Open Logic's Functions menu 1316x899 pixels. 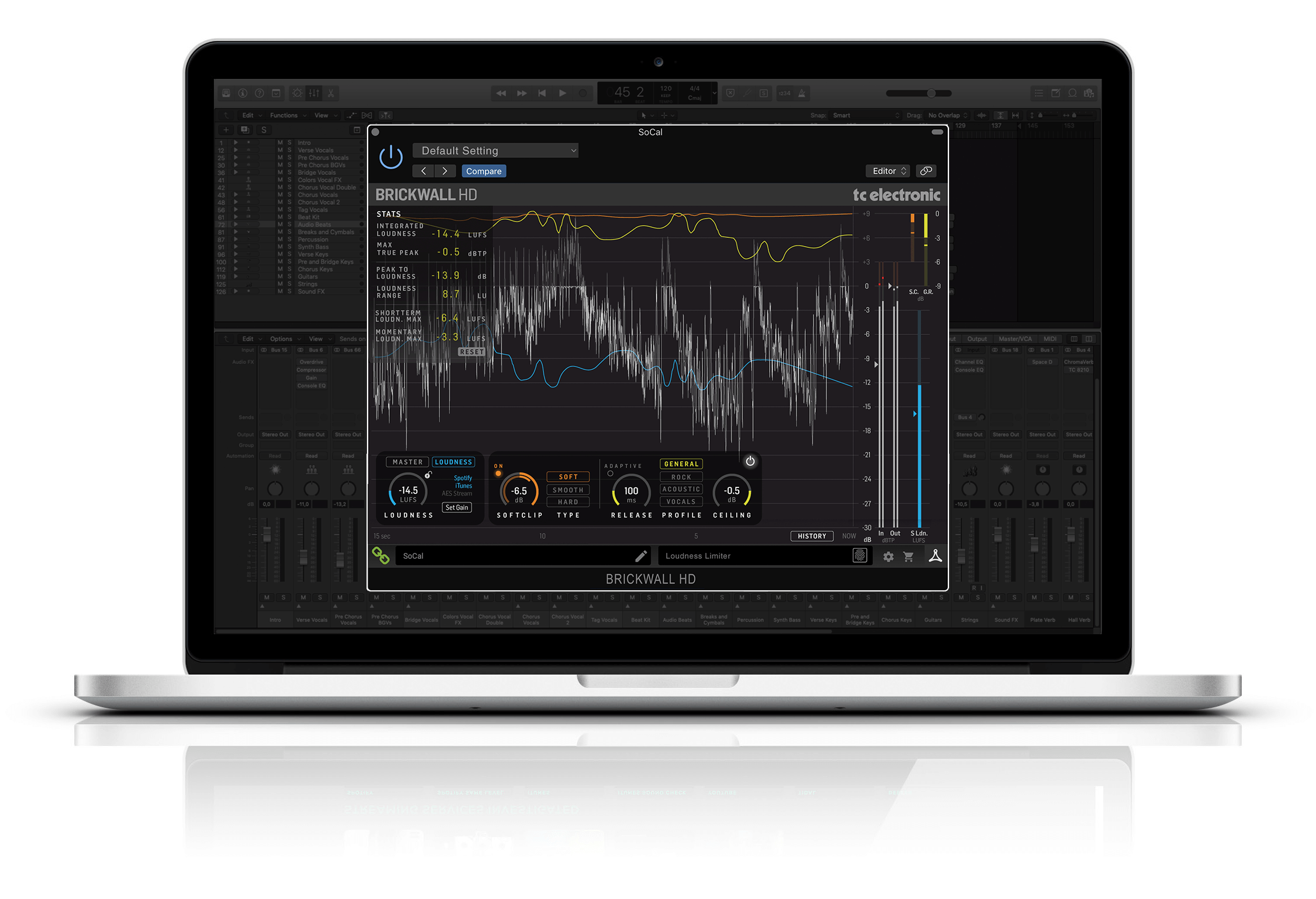[288, 115]
